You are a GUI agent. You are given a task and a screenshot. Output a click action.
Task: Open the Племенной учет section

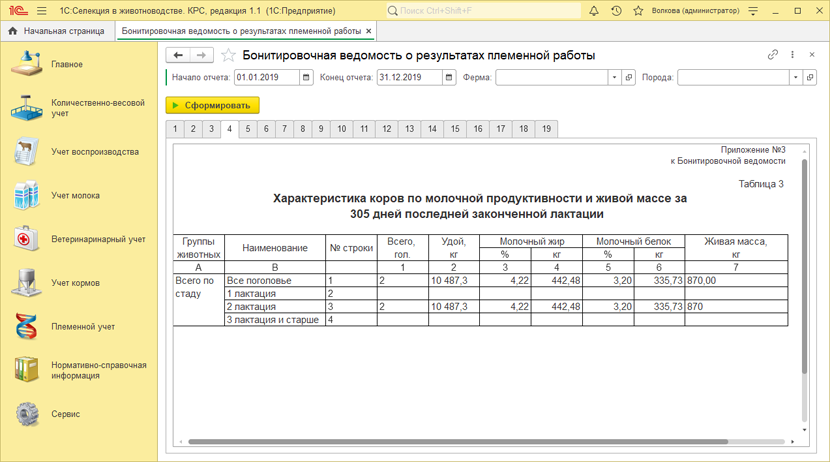click(82, 327)
